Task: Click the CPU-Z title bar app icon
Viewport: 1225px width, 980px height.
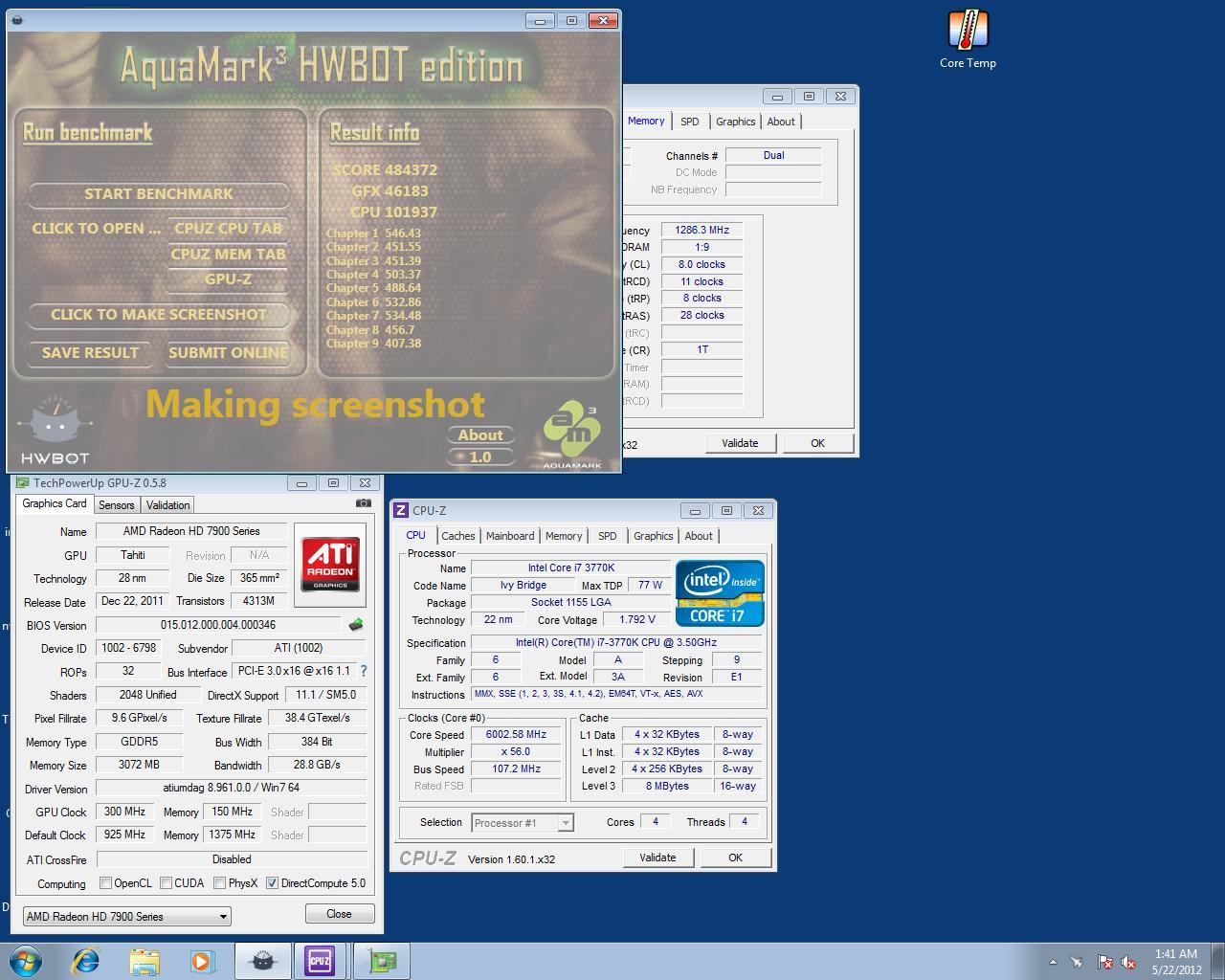Action: pyautogui.click(x=401, y=510)
